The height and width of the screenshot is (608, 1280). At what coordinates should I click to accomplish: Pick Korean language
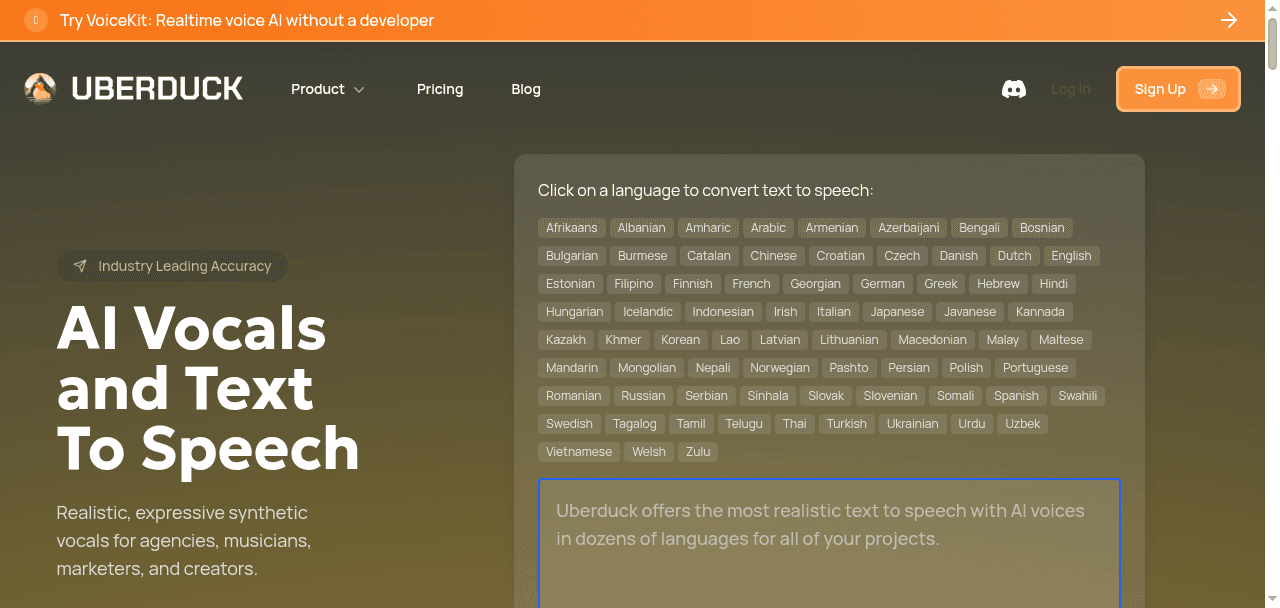pos(681,340)
